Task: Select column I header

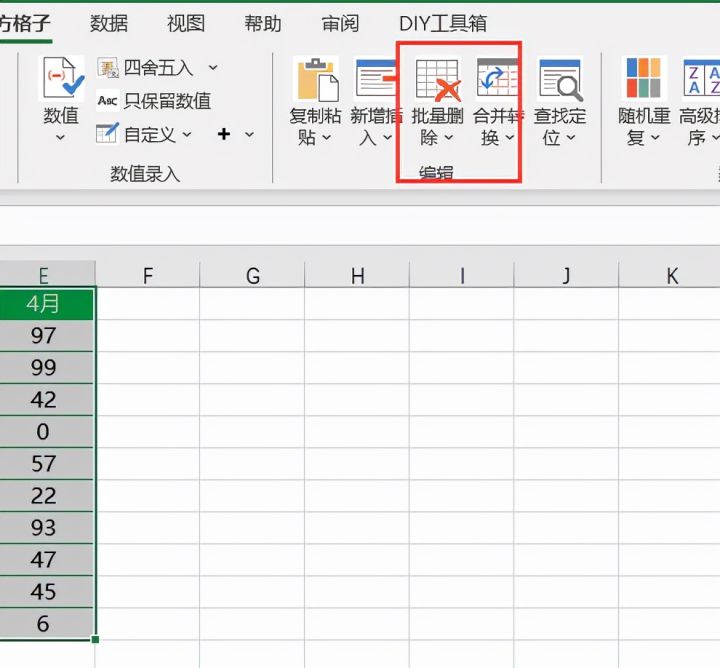Action: (461, 275)
